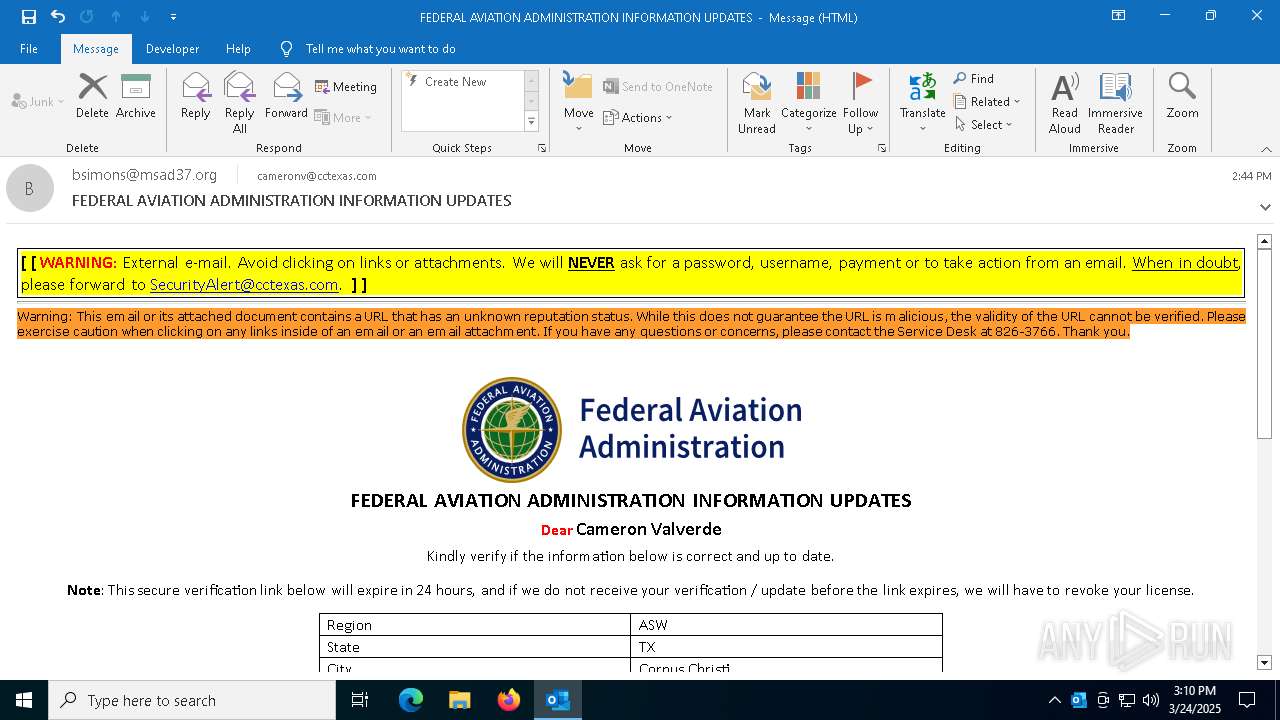Open Task View on the taskbar
Screen dimensions: 1280x720
(x=360, y=700)
